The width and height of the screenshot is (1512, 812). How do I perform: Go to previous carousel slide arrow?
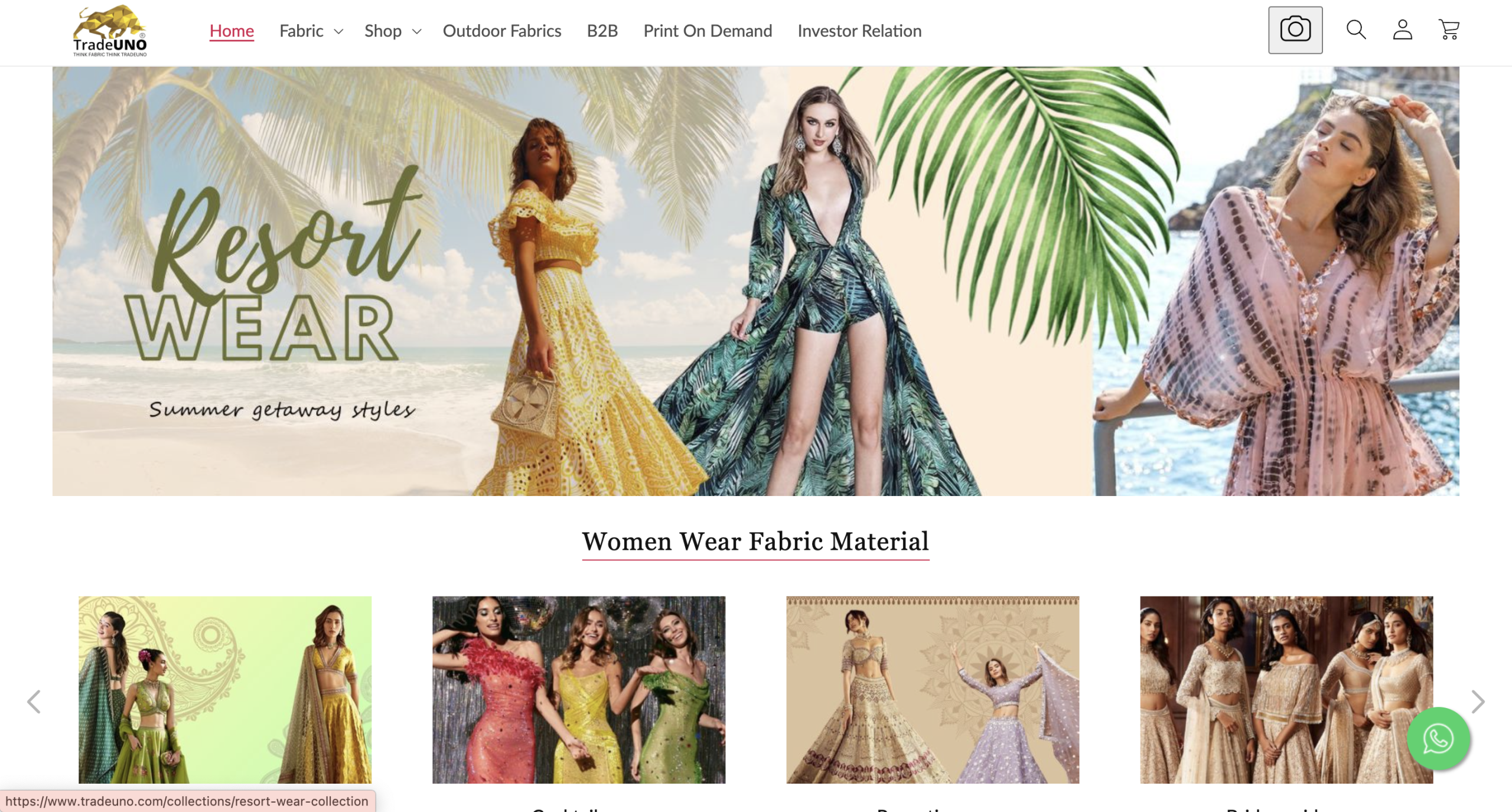coord(34,702)
